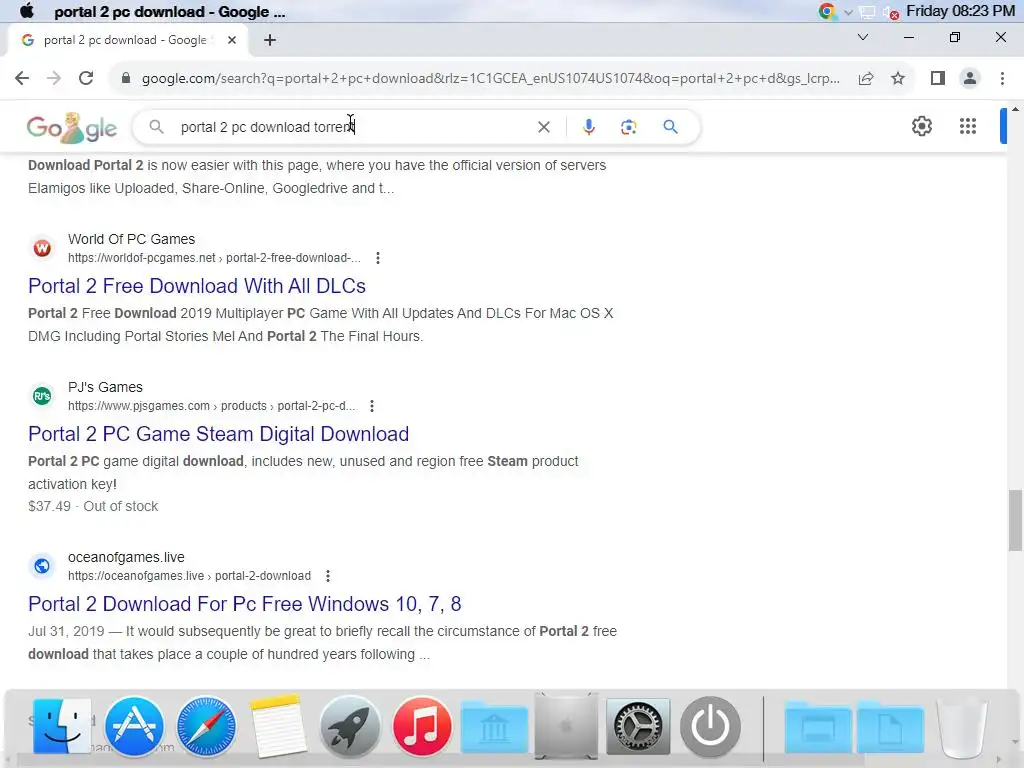This screenshot has width=1024, height=768.
Task: Open Portal 2 Download For Pc Free Windows link
Action: tap(244, 604)
